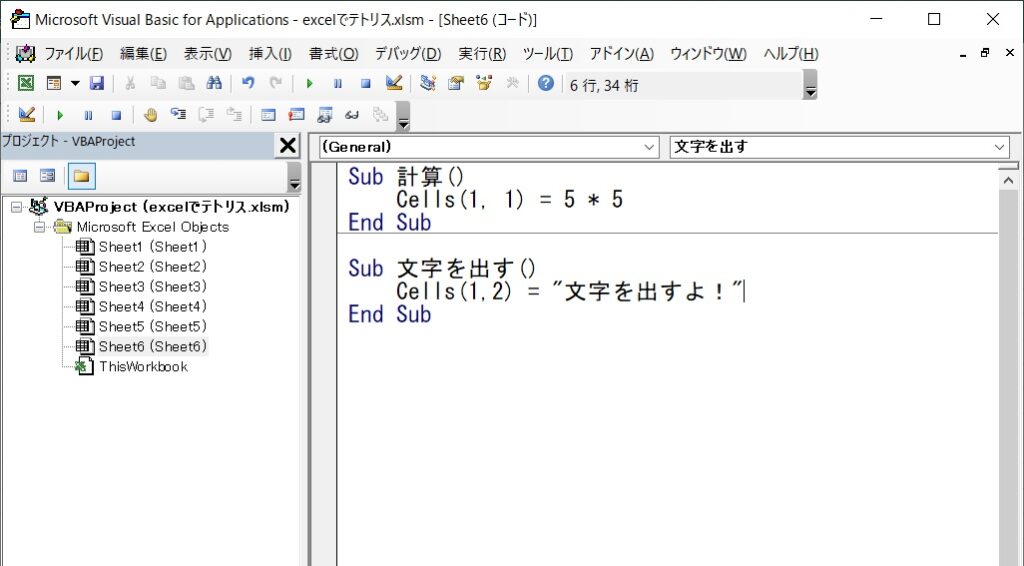Open the Immediate Window icon
The image size is (1024, 566).
click(296, 115)
